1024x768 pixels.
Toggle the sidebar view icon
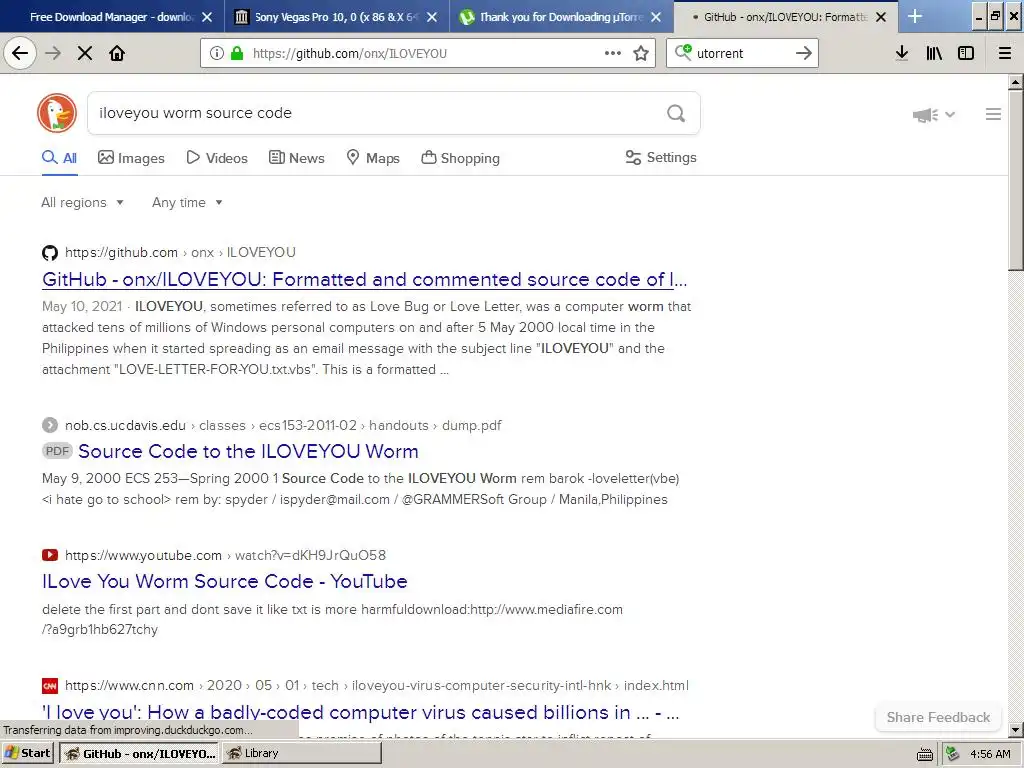point(966,54)
